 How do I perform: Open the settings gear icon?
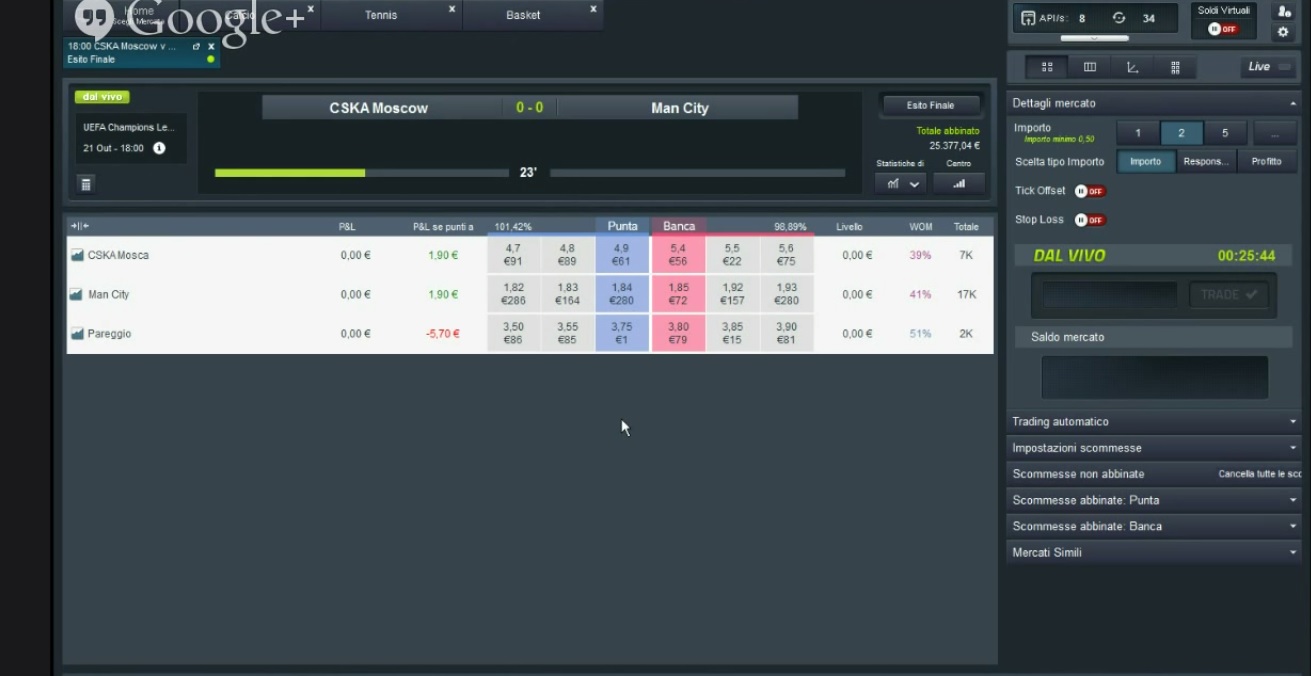tap(1283, 32)
